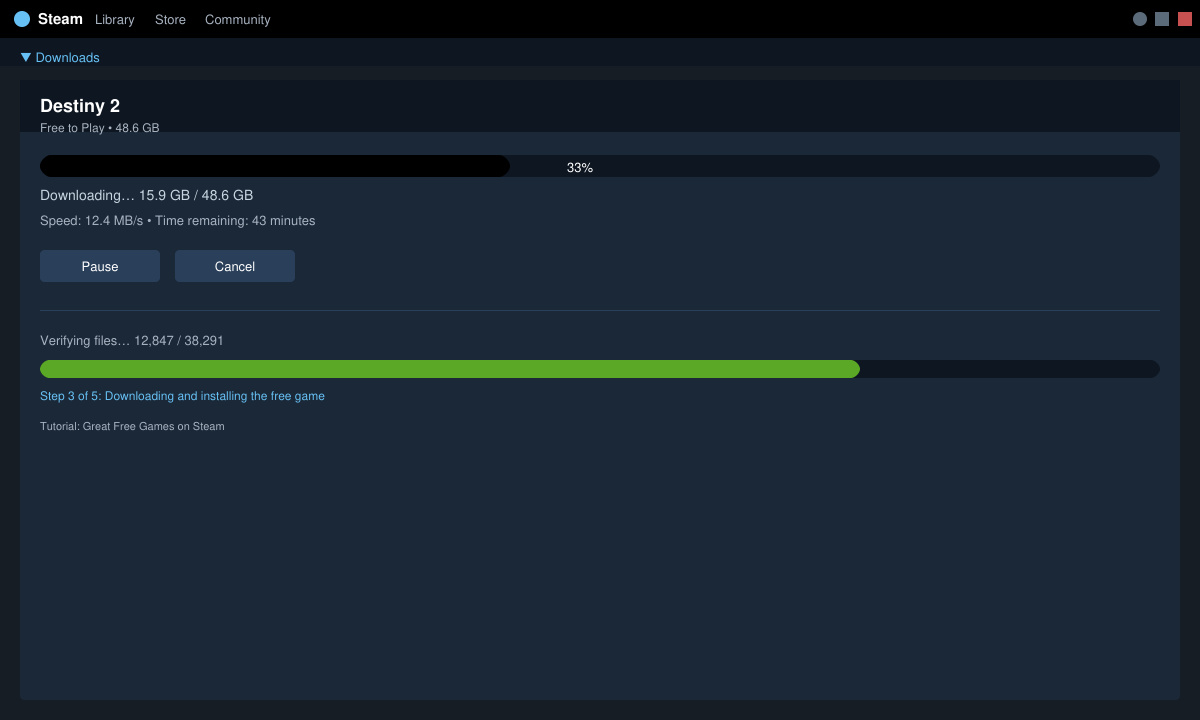
Task: Cancel the Destiny 2 download
Action: (x=235, y=266)
